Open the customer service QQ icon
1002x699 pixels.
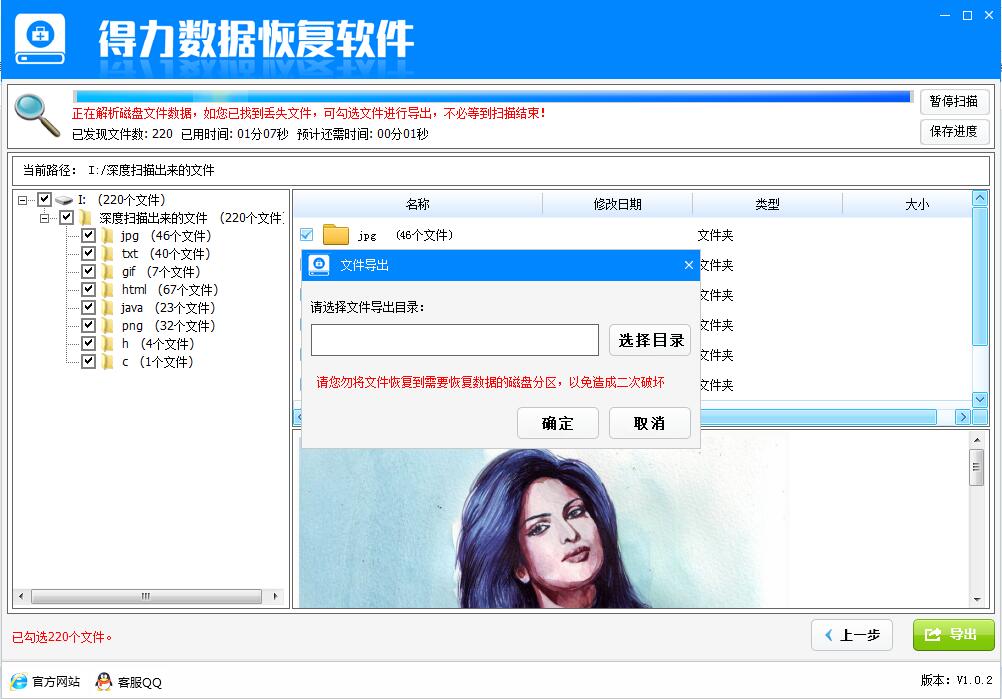[104, 681]
